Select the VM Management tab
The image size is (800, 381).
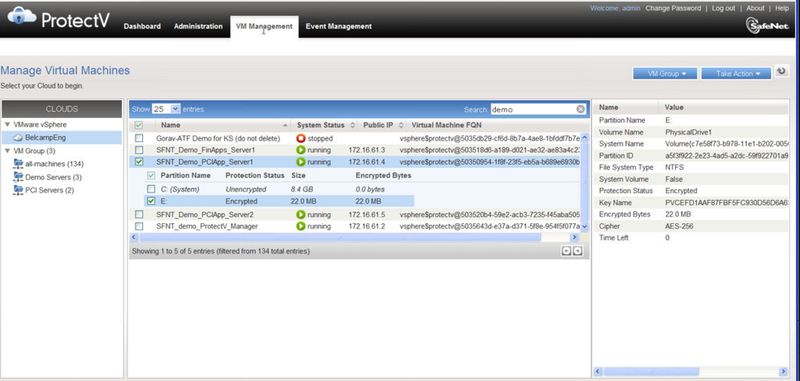pyautogui.click(x=264, y=27)
